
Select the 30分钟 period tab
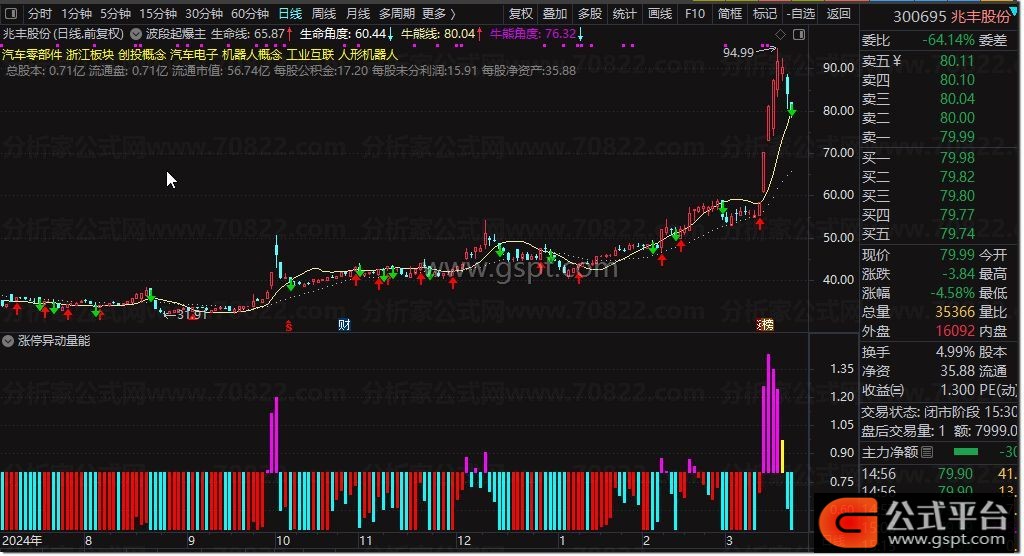[204, 13]
